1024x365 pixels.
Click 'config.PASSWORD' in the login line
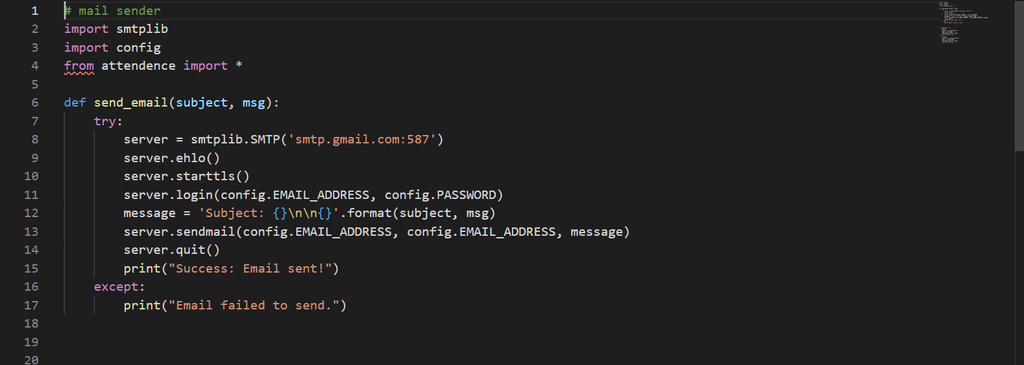[440, 195]
